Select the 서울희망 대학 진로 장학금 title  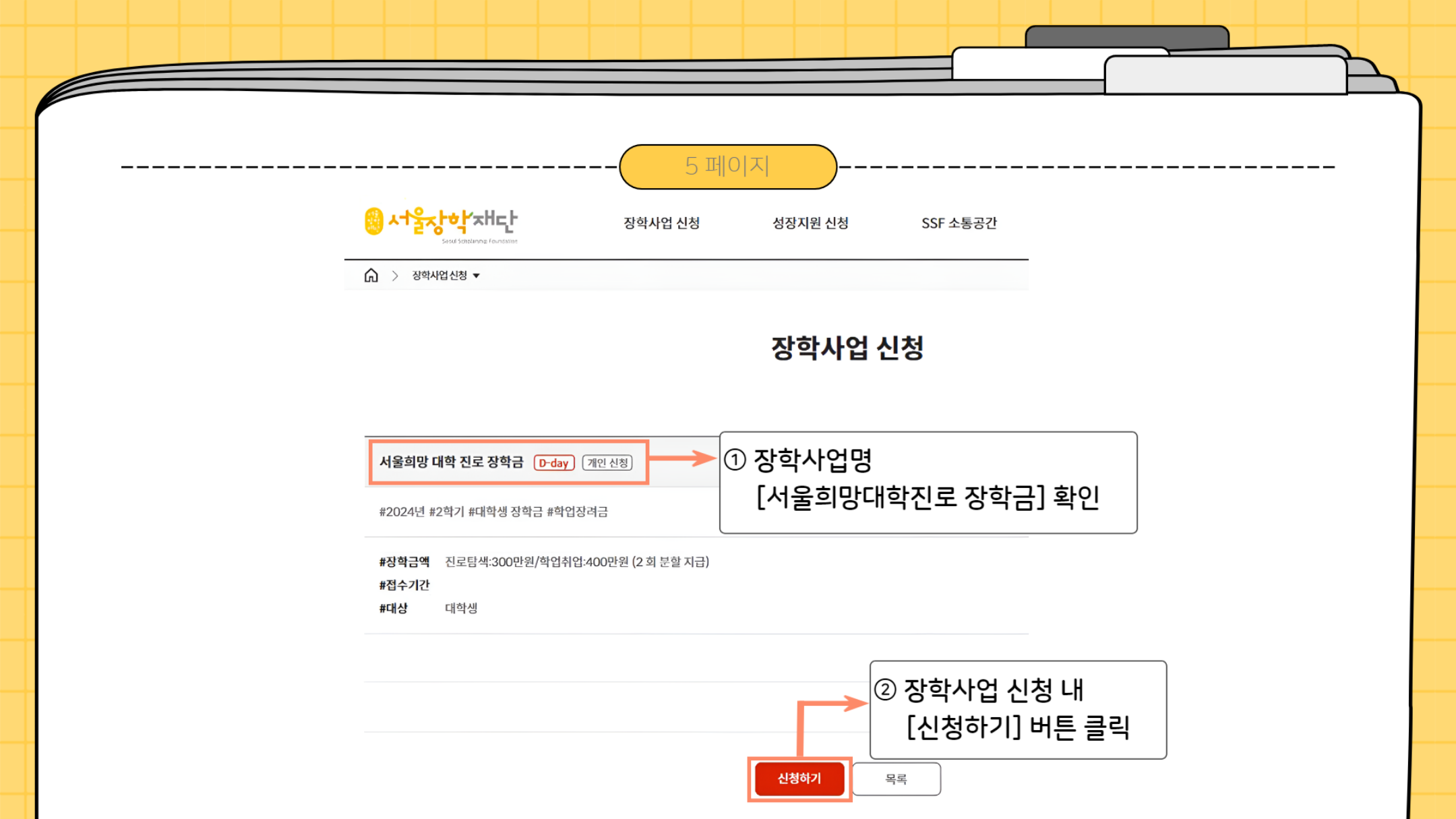click(451, 462)
